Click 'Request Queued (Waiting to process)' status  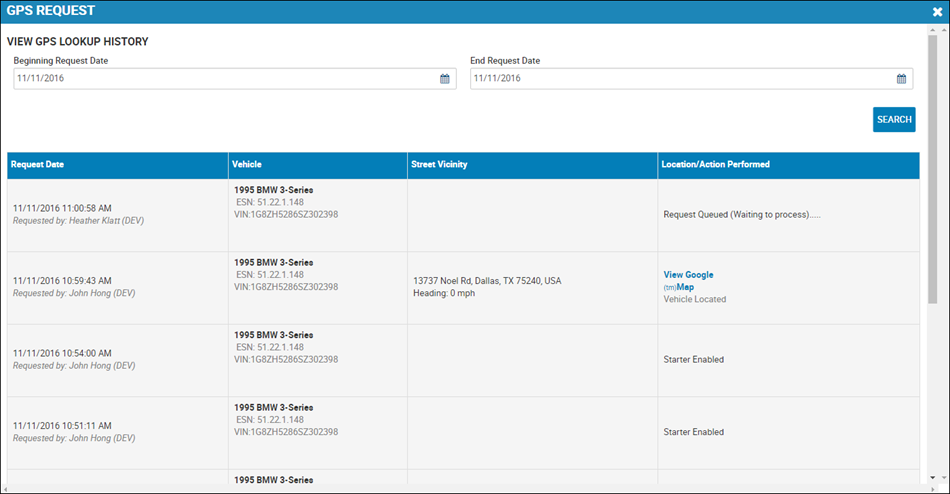tap(742, 215)
